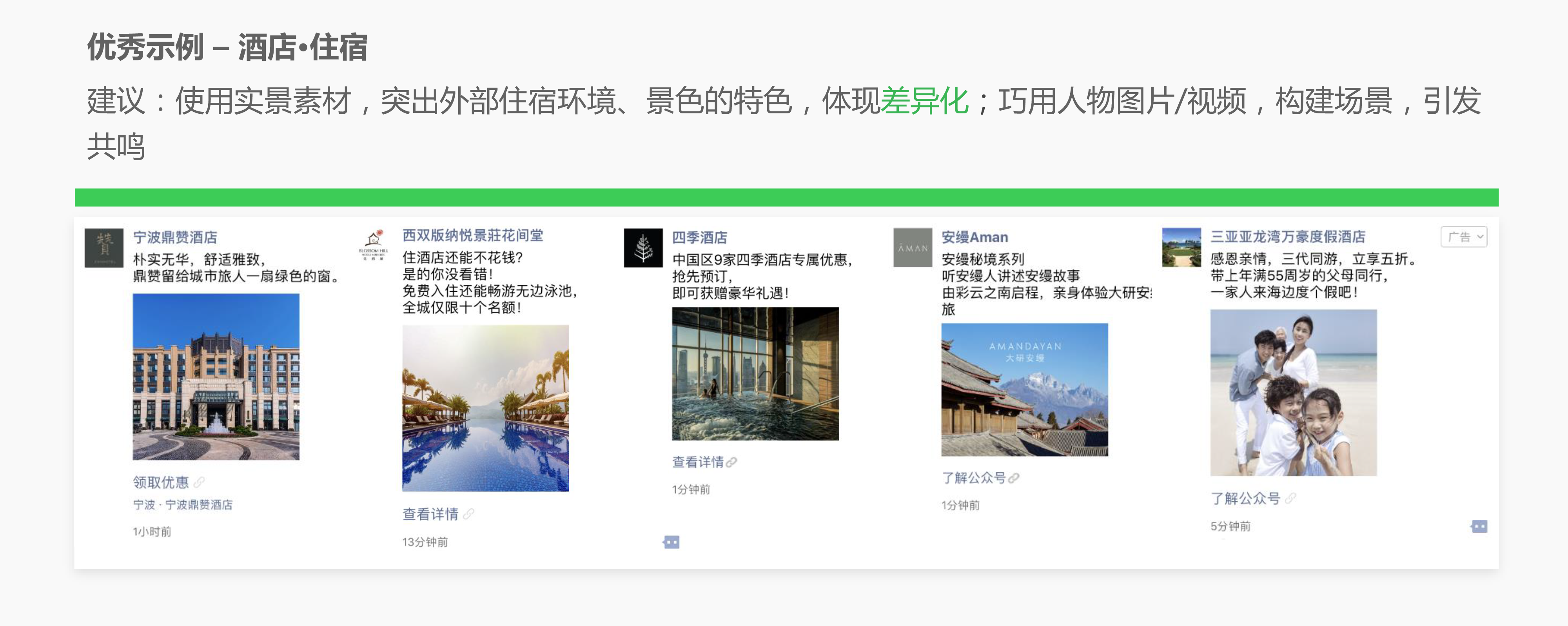Viewport: 1568px width, 626px height.
Task: Click the 13分钟前 timestamp
Action: (x=425, y=542)
